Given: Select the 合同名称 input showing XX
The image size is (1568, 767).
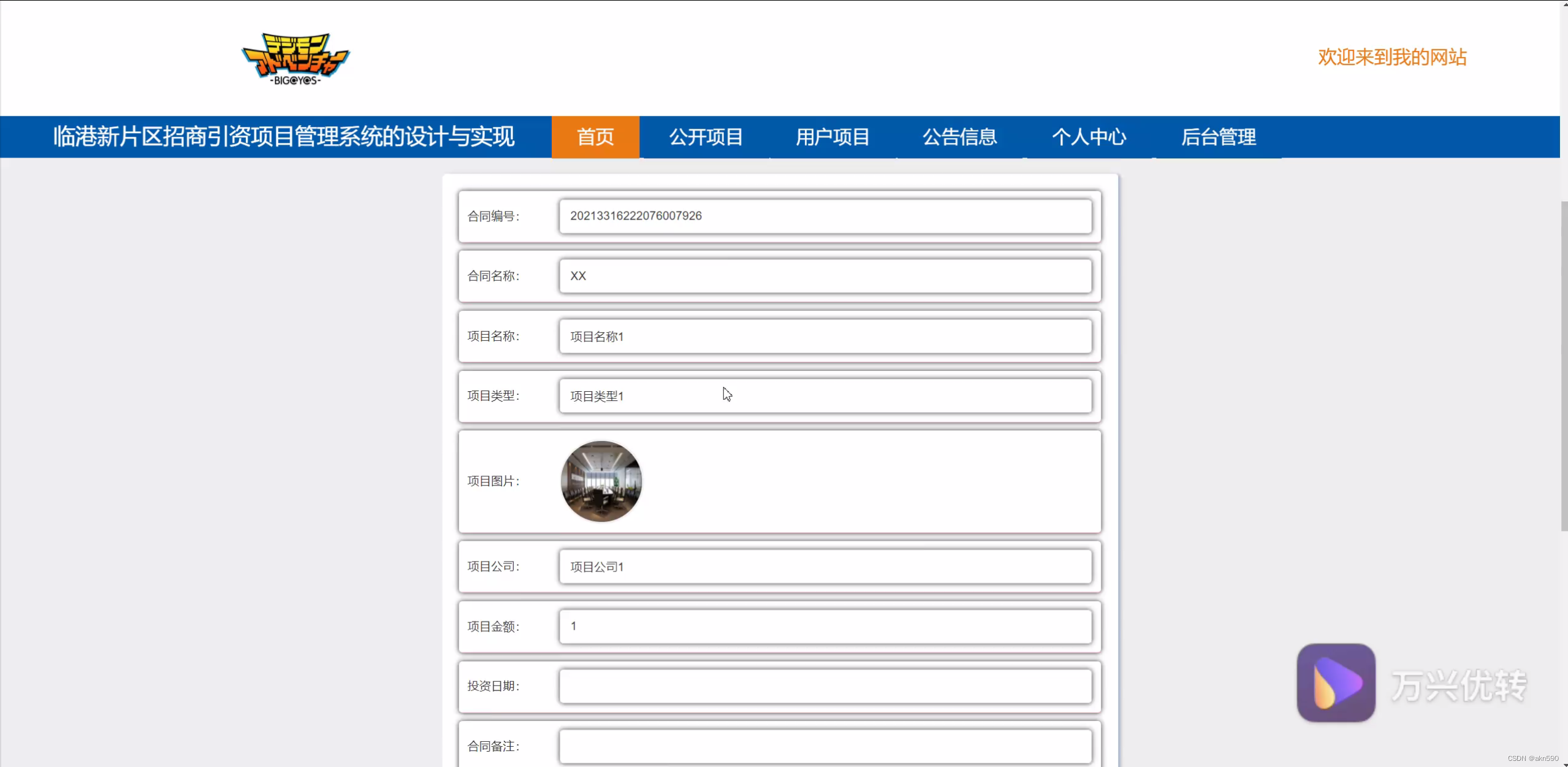Looking at the screenshot, I should coord(826,276).
